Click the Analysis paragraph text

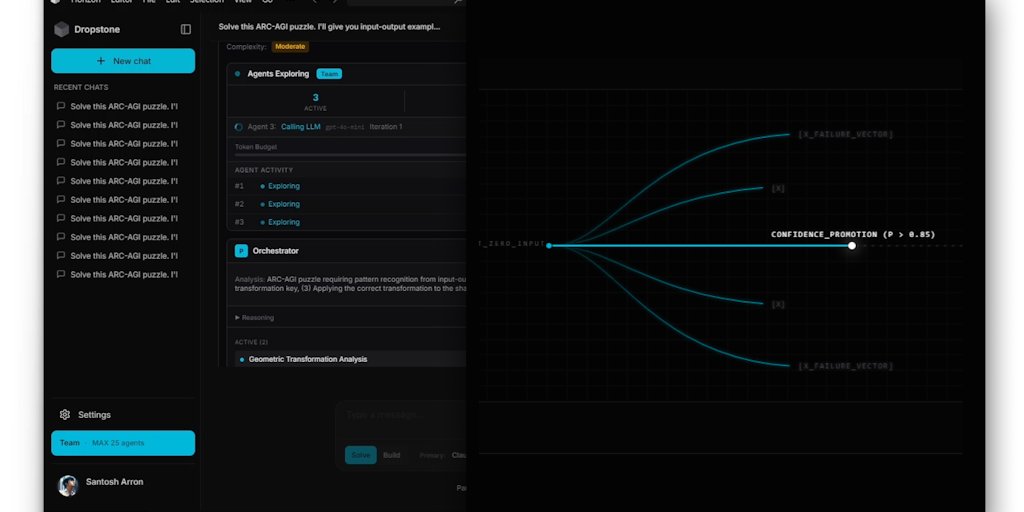pyautogui.click(x=349, y=283)
